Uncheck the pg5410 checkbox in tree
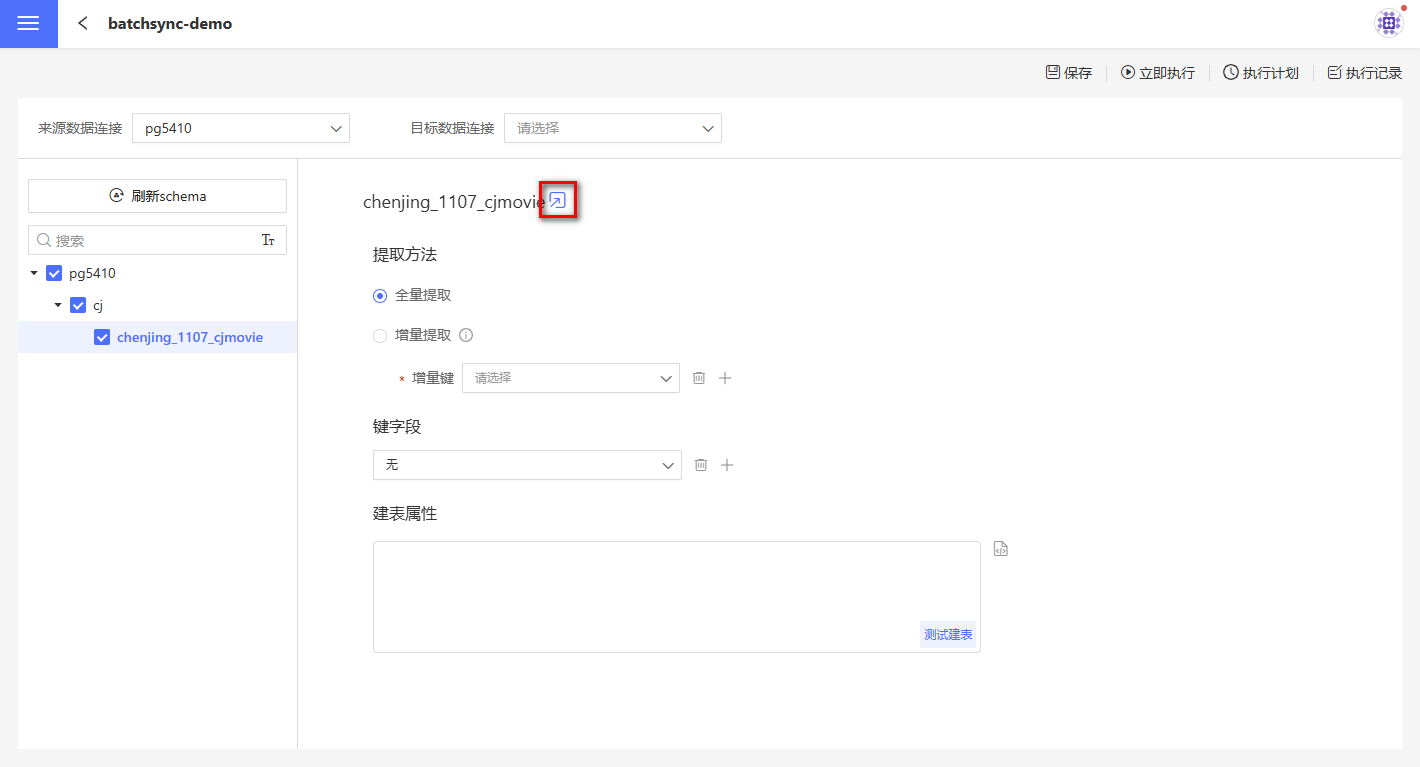1420x767 pixels. click(x=54, y=273)
